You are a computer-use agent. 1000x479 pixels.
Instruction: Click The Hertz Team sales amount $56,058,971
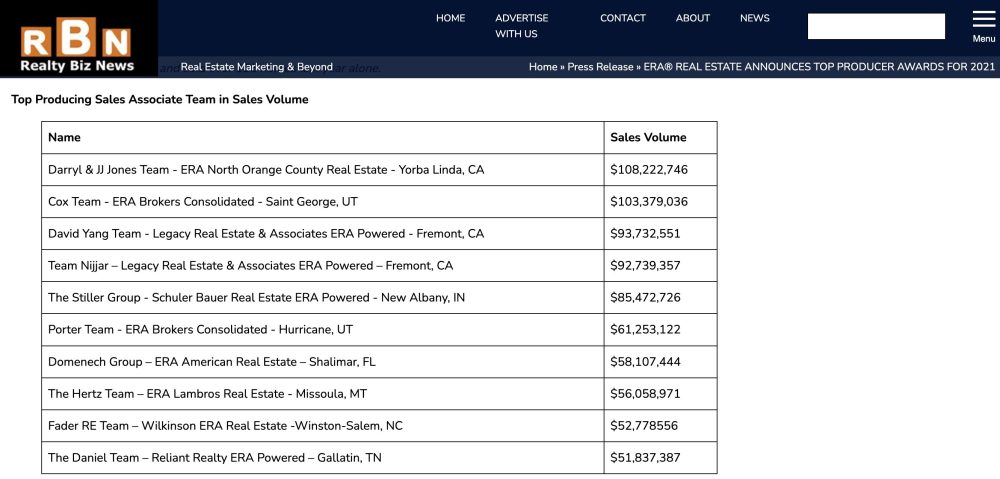[x=646, y=394]
